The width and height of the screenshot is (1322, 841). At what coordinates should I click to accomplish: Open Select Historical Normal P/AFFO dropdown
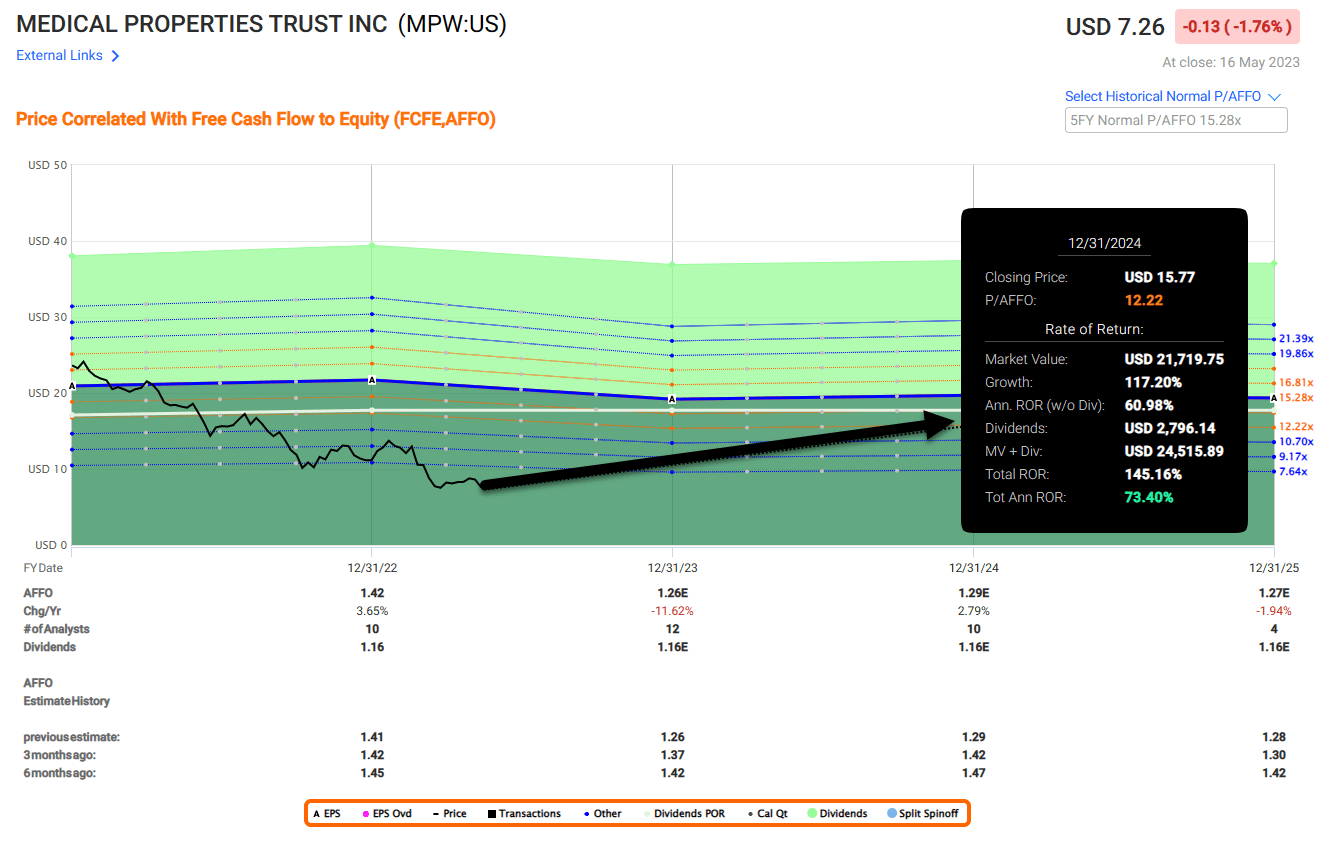point(1173,97)
